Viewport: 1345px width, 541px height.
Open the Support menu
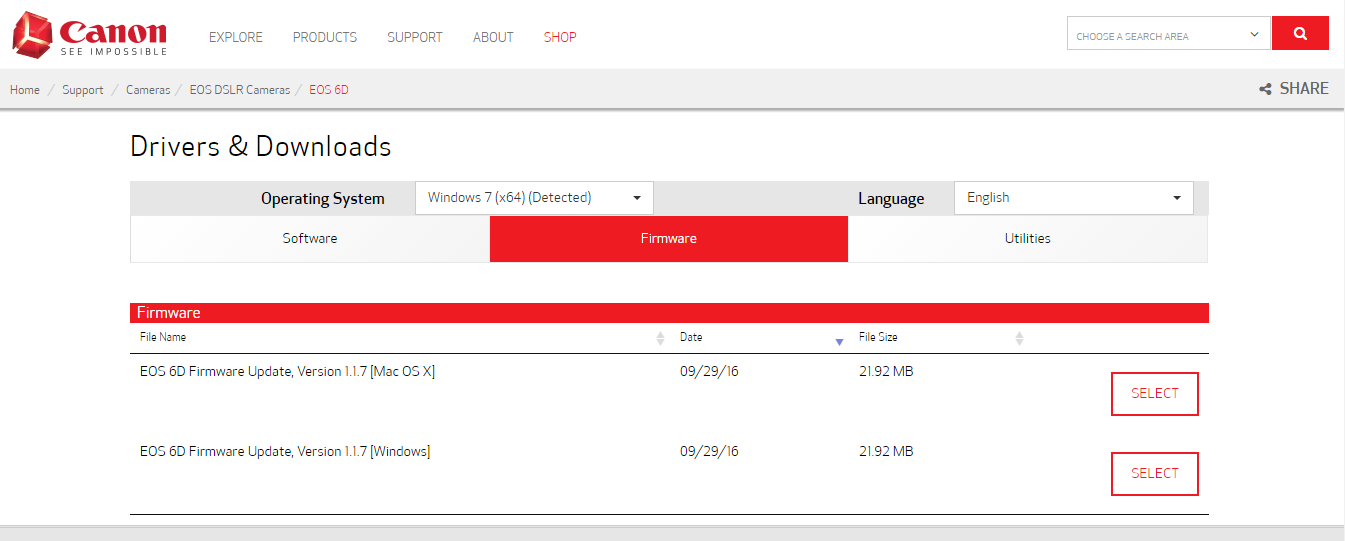415,37
